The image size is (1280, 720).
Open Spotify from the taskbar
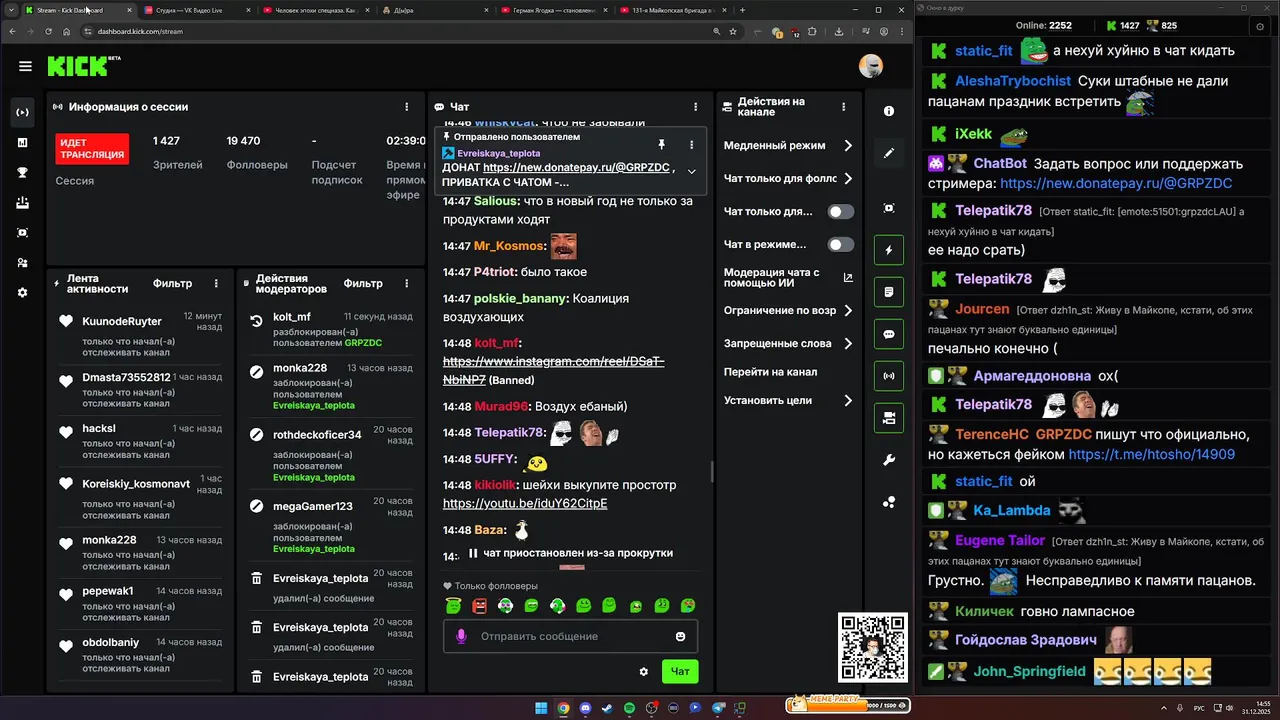pyautogui.click(x=629, y=708)
